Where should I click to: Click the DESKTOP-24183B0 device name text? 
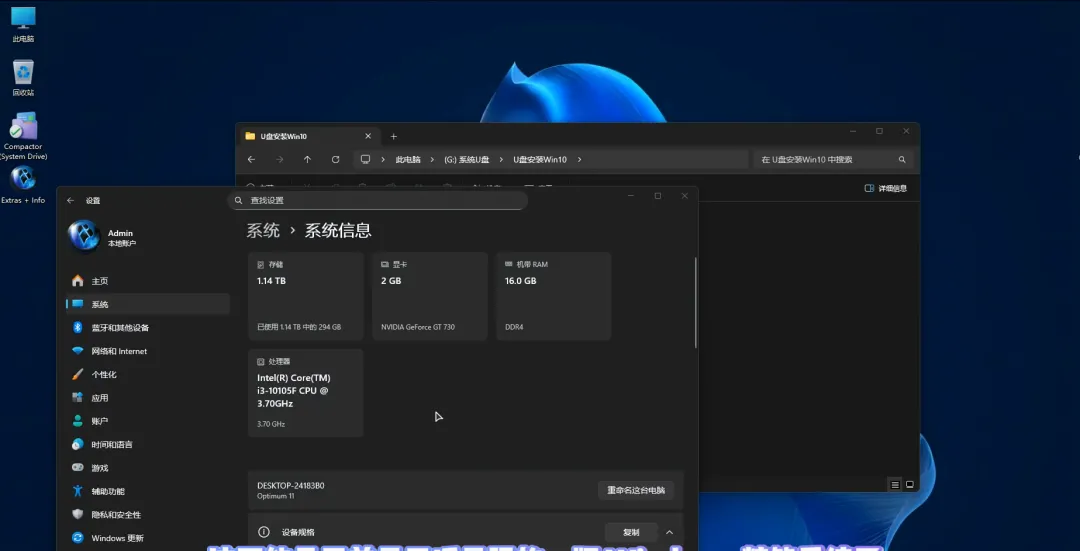(x=291, y=486)
